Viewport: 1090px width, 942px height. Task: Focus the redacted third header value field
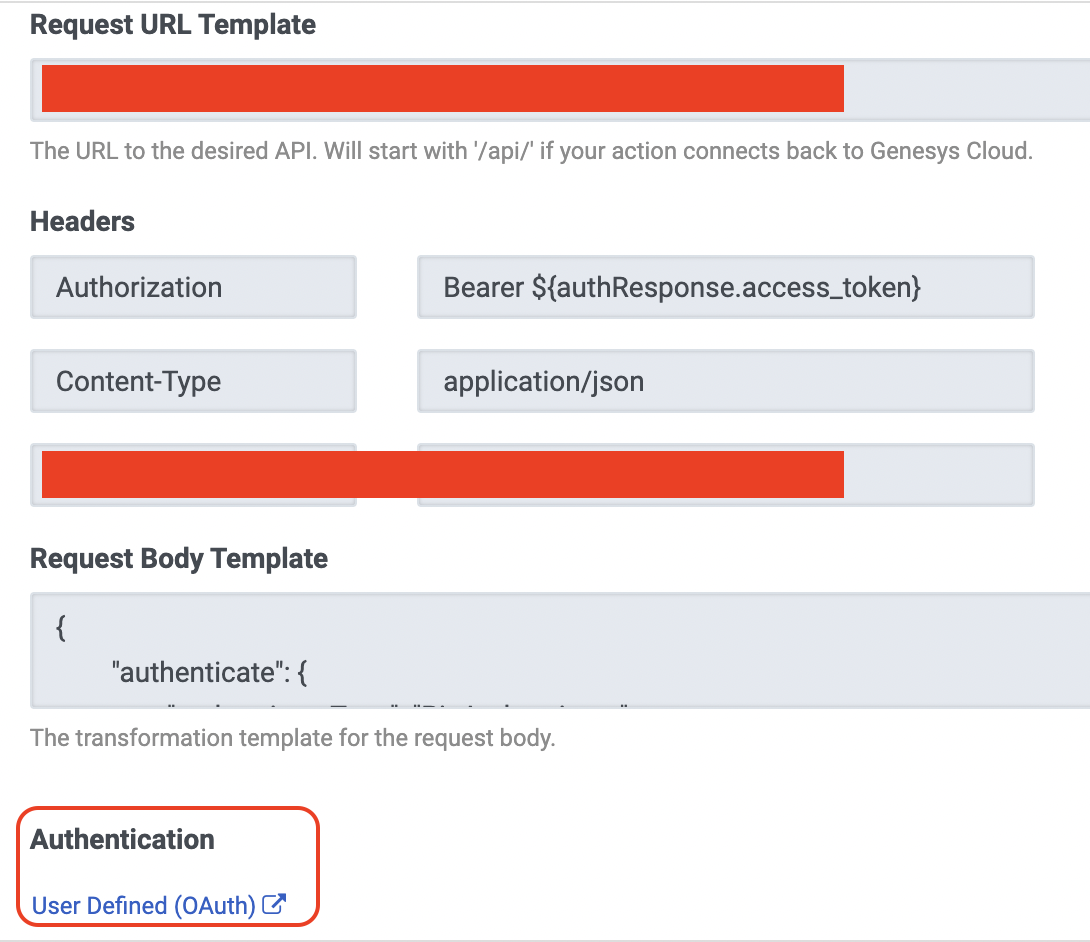click(940, 475)
